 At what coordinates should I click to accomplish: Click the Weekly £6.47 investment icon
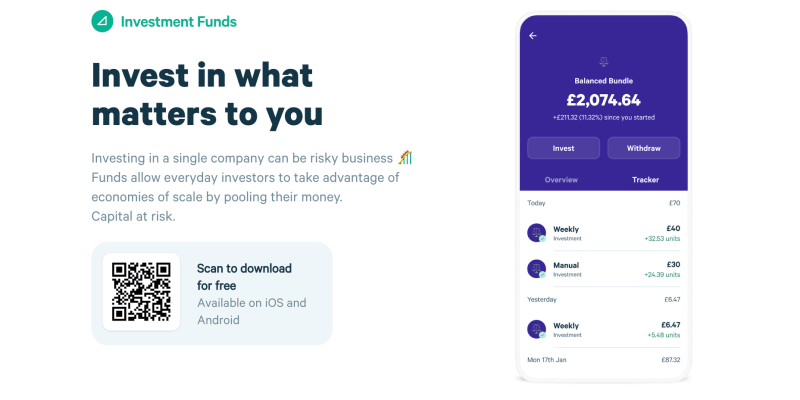pos(536,330)
